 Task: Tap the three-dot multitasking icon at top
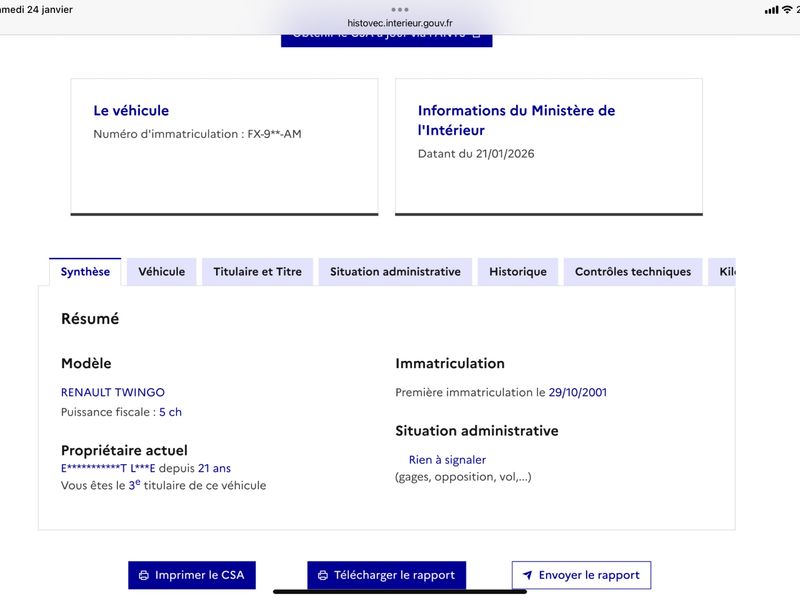[x=400, y=9]
